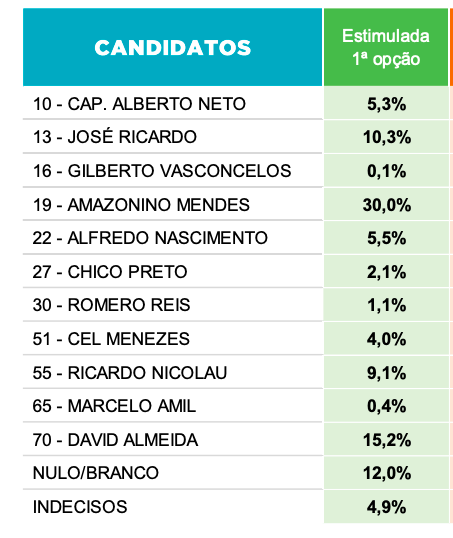Click the INDECISOS row label
This screenshot has height=538, width=453.
[80, 507]
